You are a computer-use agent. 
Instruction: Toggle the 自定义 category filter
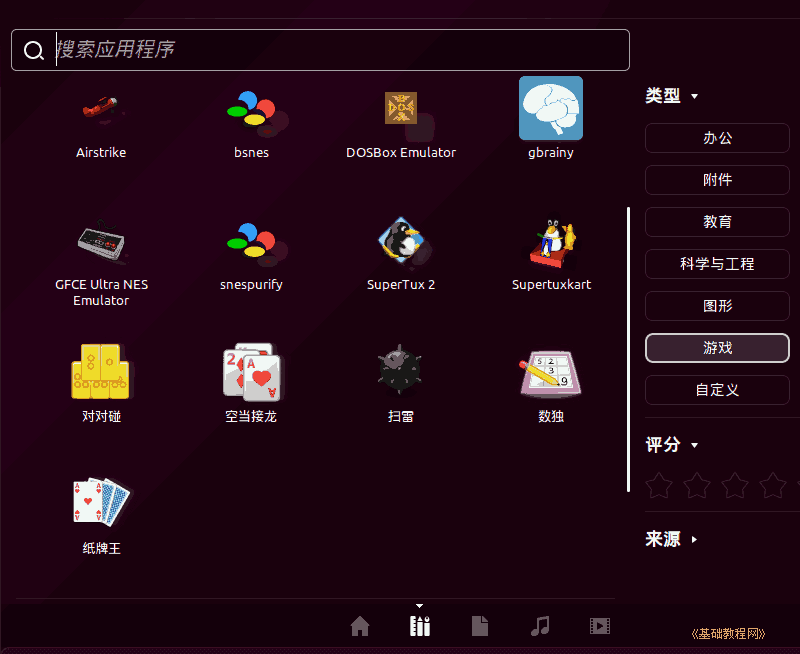[x=717, y=390]
